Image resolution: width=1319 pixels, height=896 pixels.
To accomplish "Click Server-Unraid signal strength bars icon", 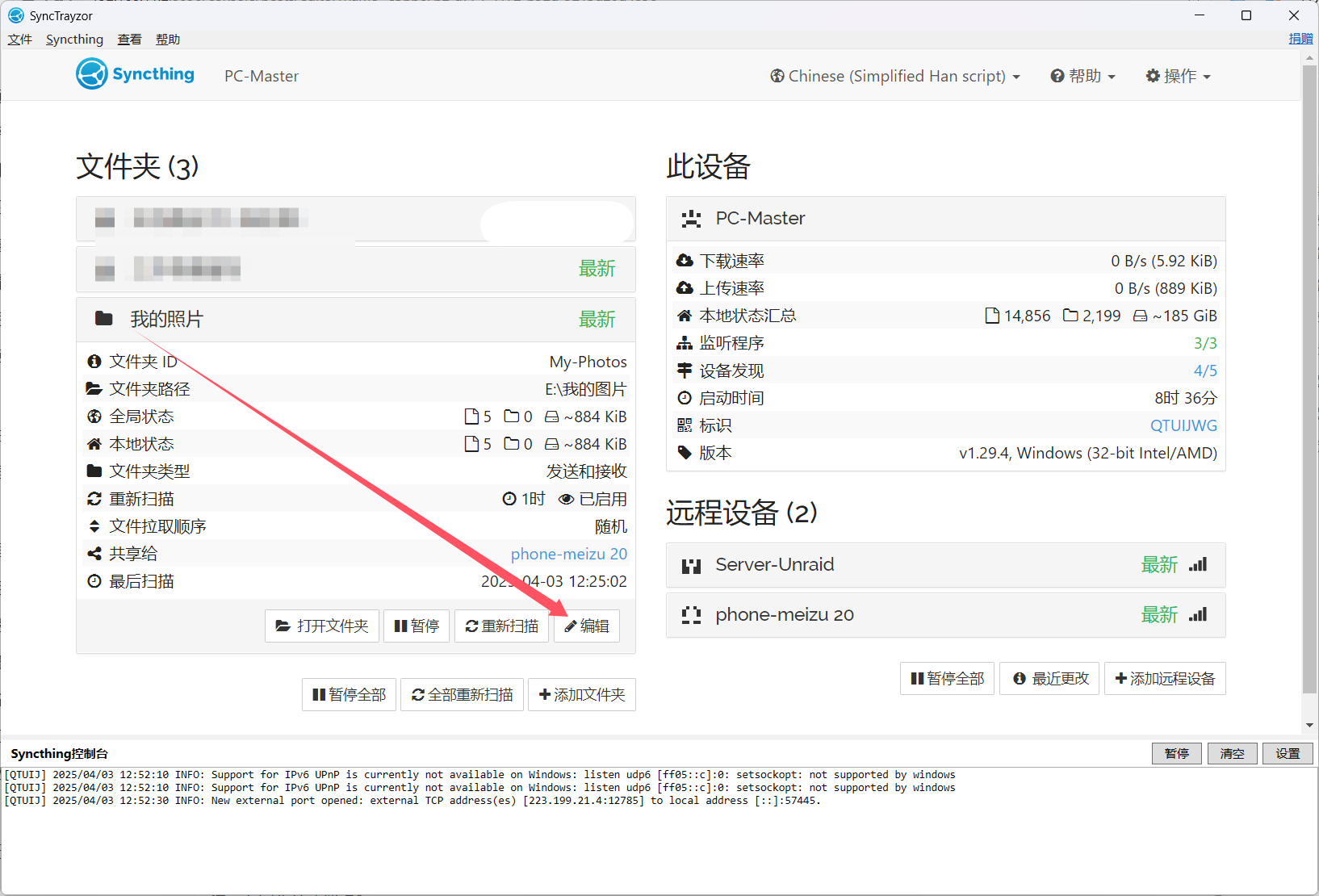I will 1198,565.
